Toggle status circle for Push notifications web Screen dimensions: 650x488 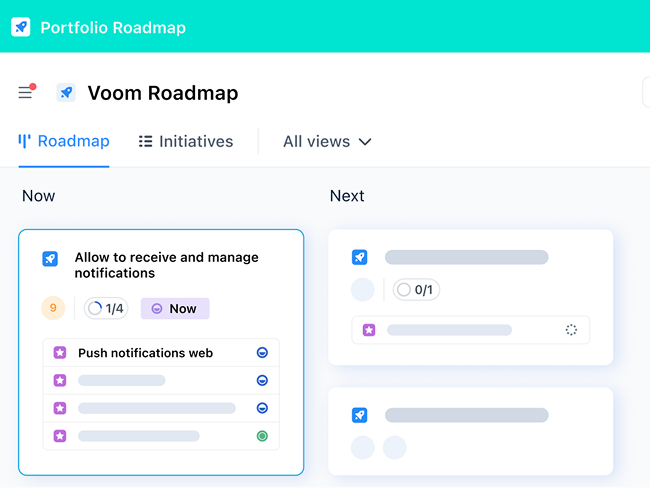(x=262, y=353)
